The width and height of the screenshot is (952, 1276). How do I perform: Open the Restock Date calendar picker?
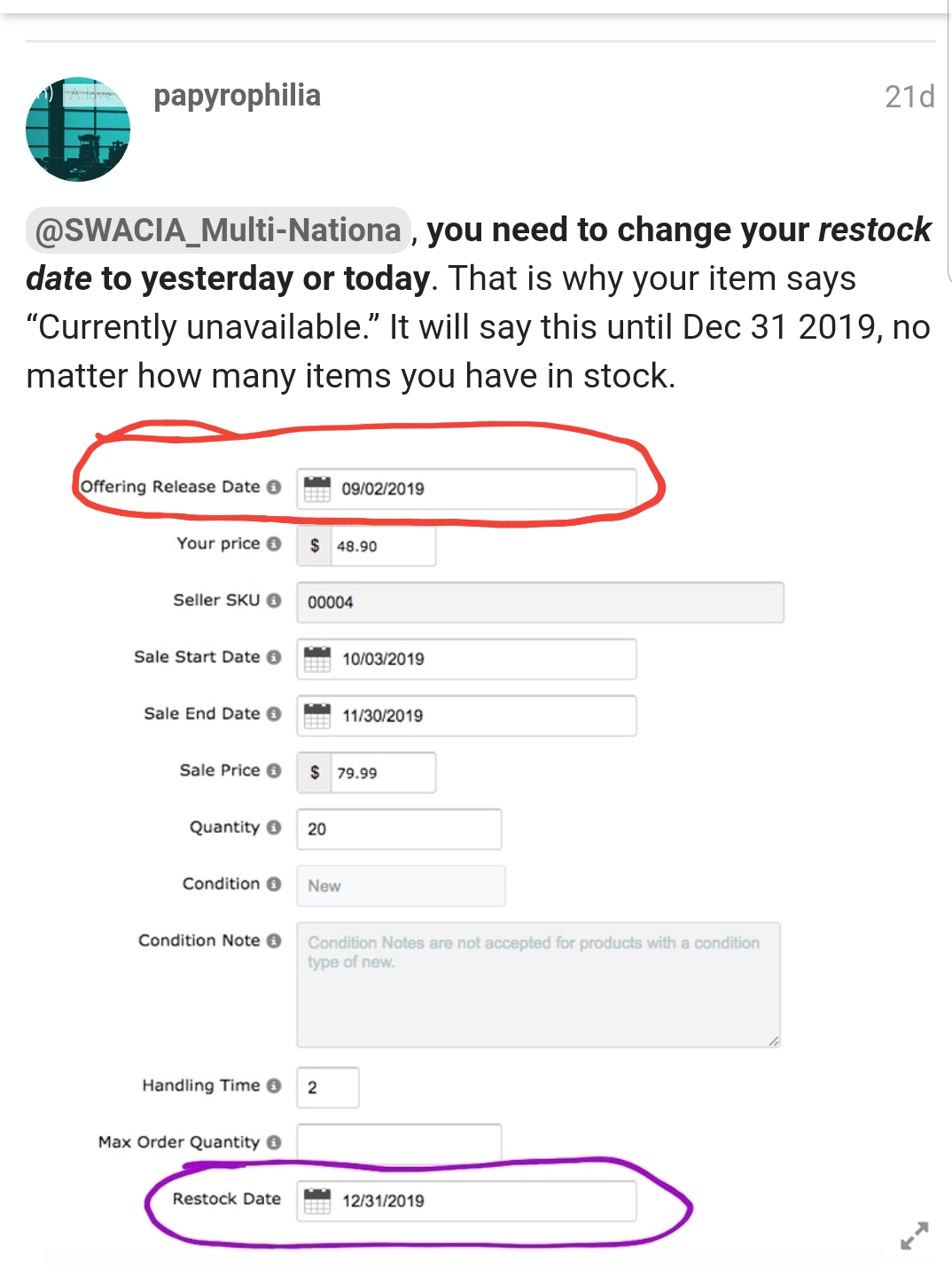tap(316, 1201)
